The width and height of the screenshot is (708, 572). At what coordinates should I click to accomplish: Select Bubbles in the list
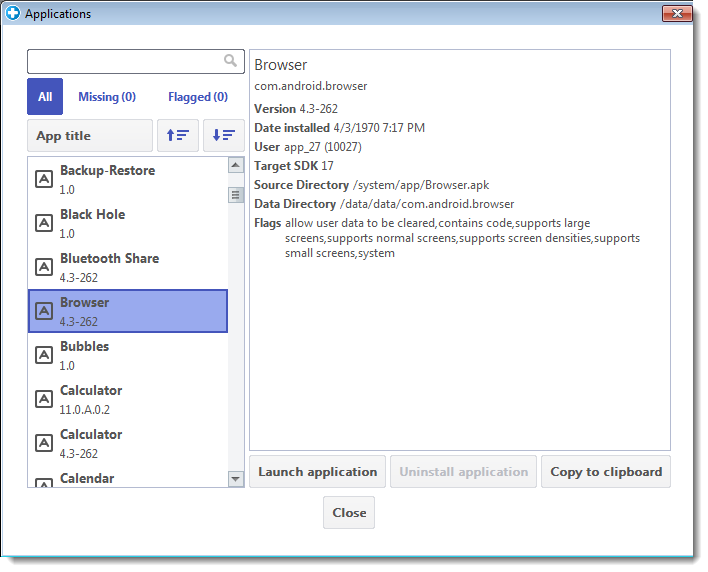tap(128, 355)
